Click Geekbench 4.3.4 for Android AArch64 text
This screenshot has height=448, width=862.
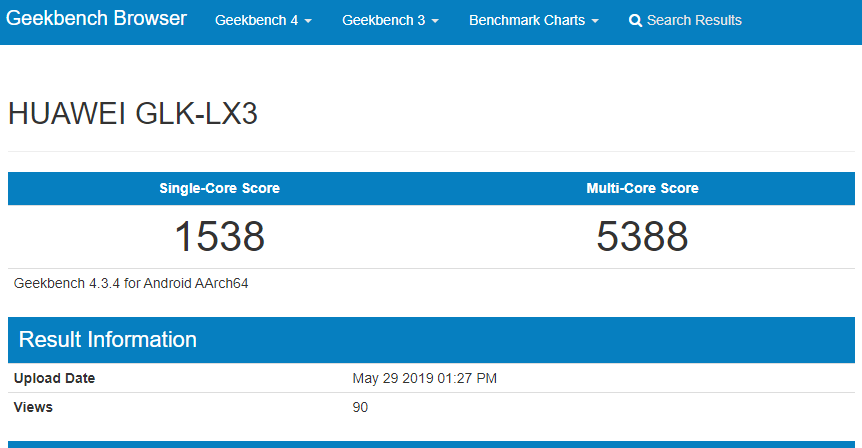(x=131, y=283)
